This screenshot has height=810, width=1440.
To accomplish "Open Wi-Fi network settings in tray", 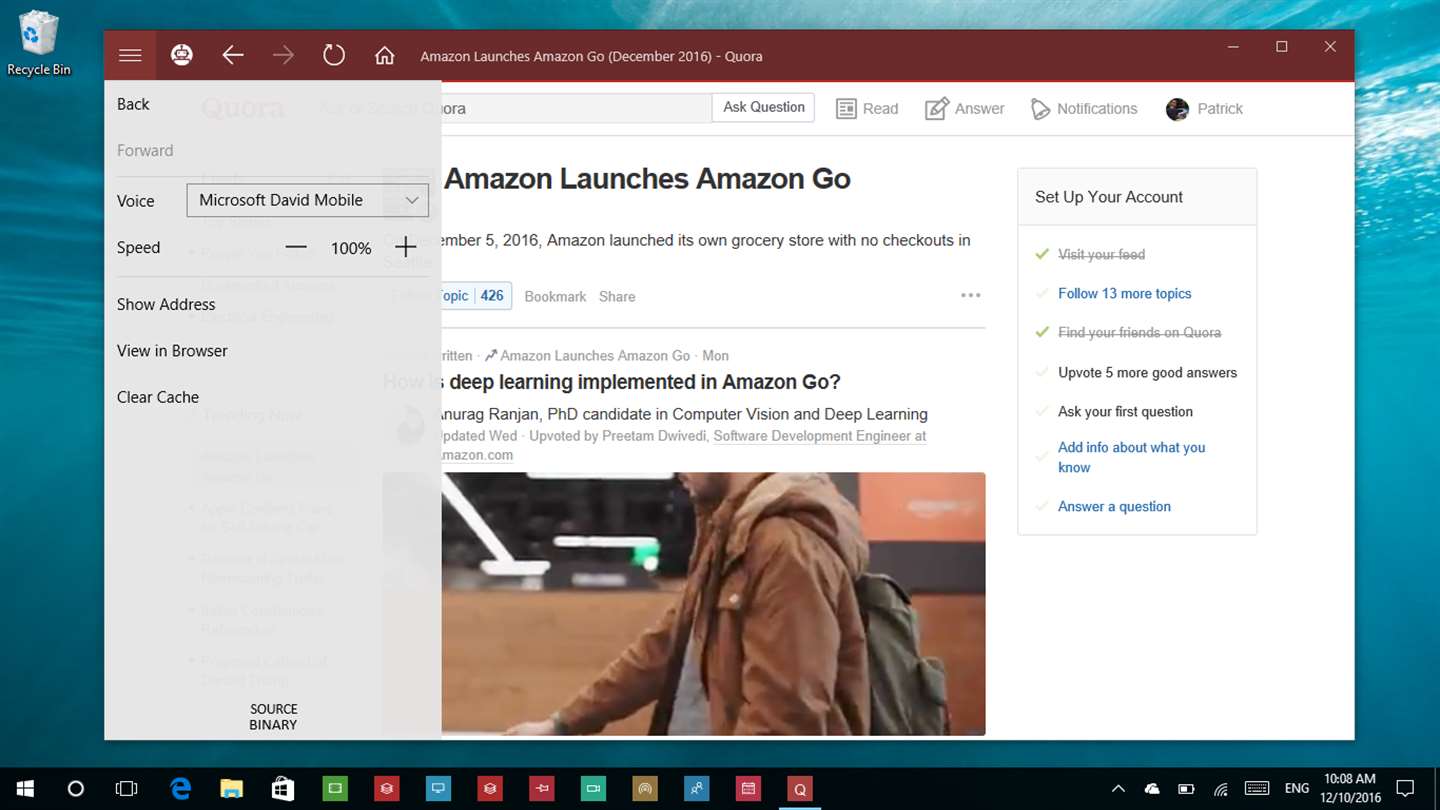I will [1221, 789].
